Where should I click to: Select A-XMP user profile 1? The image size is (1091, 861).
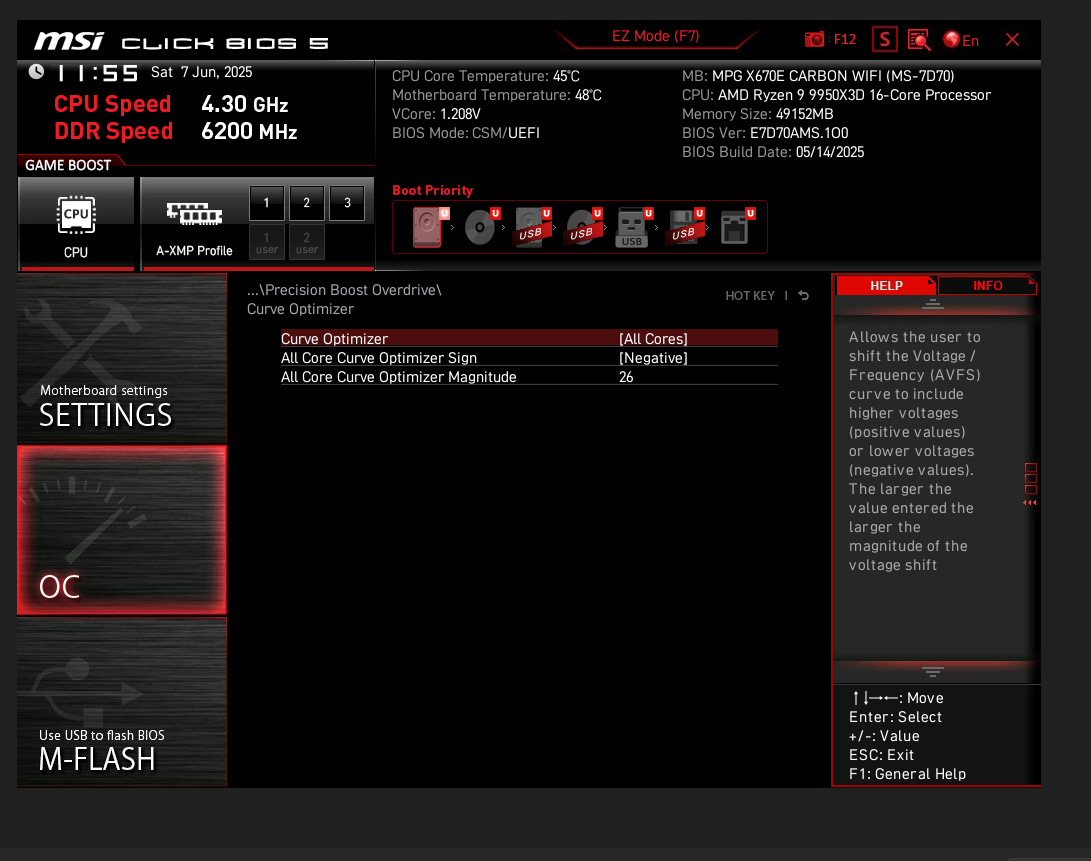click(266, 242)
